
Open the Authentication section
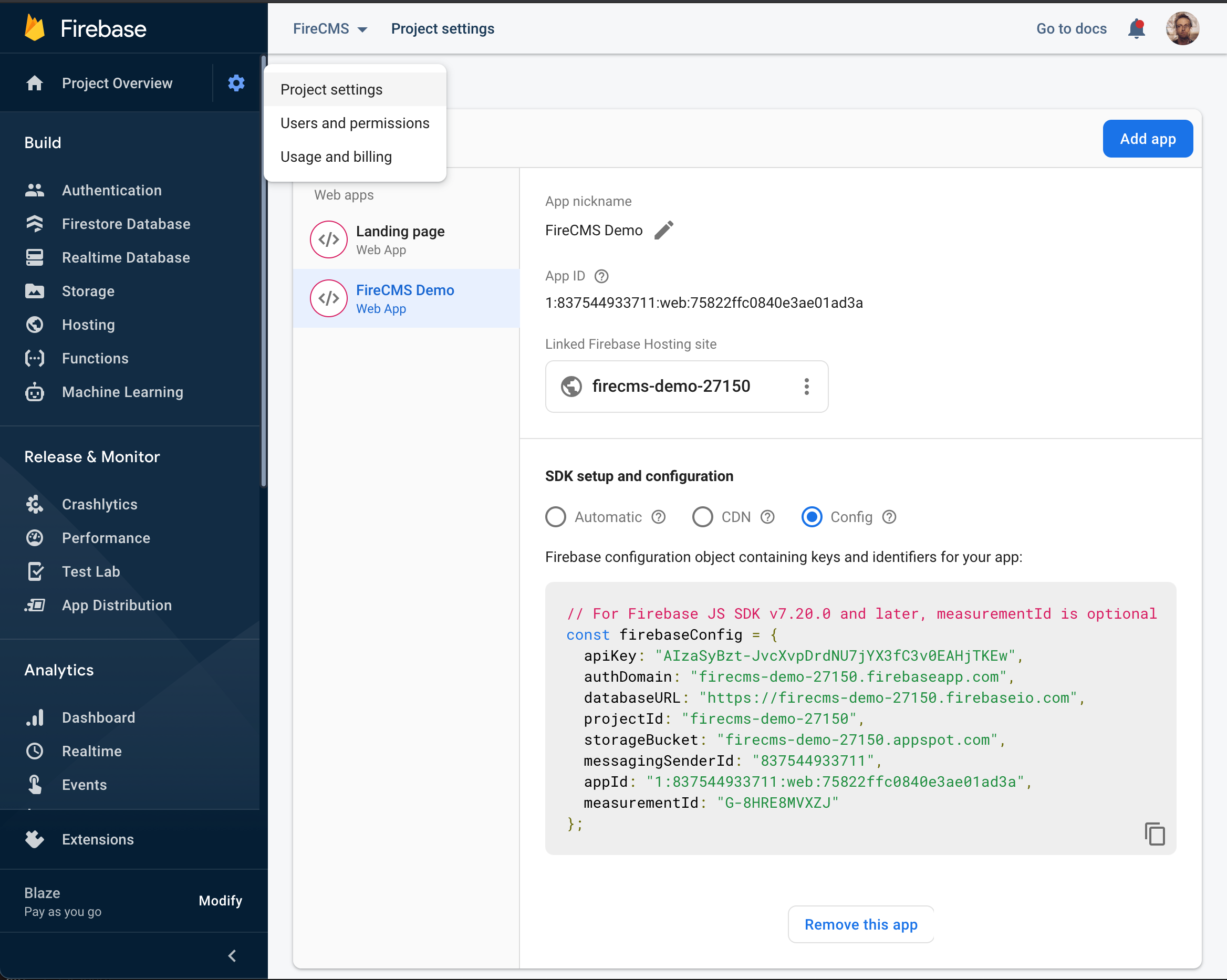[x=111, y=190]
